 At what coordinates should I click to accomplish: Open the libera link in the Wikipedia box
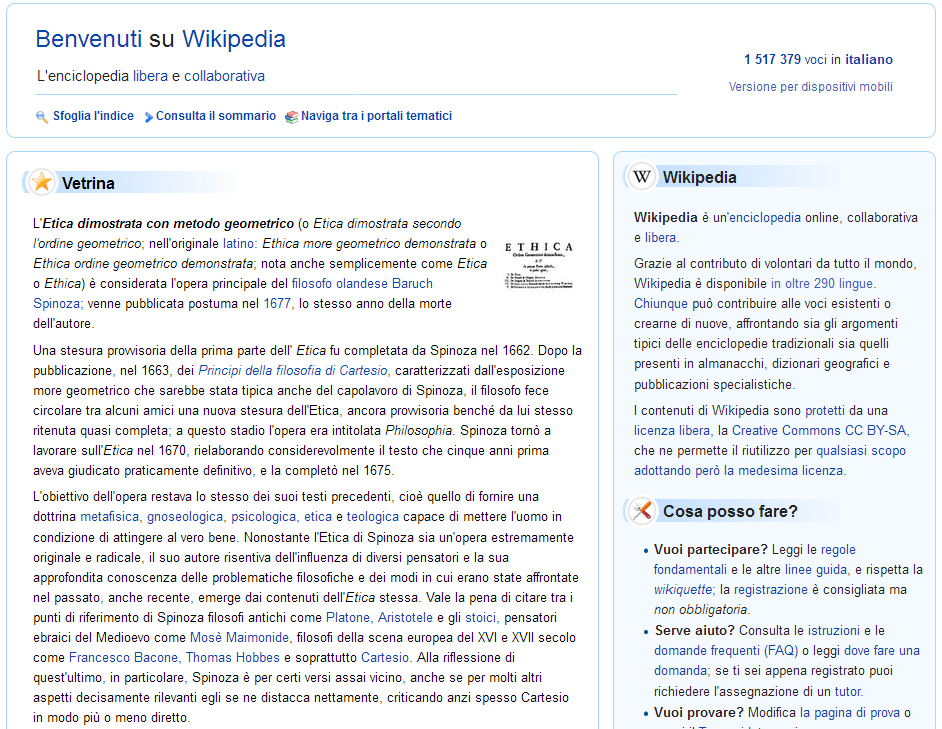point(660,237)
